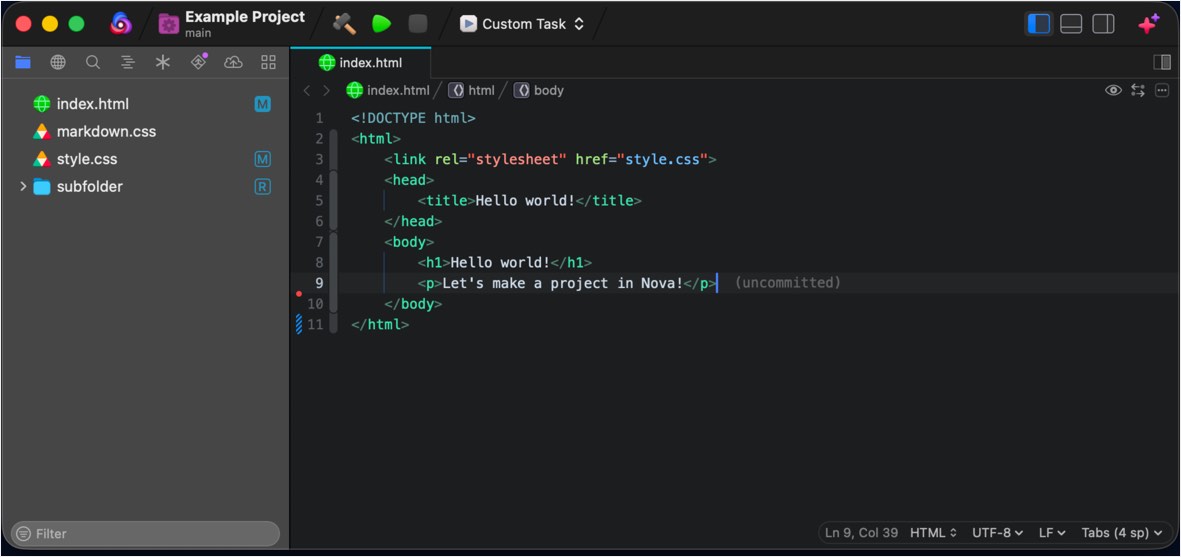Toggle the preview eye icon
Image resolution: width=1181 pixels, height=557 pixels.
pyautogui.click(x=1113, y=91)
